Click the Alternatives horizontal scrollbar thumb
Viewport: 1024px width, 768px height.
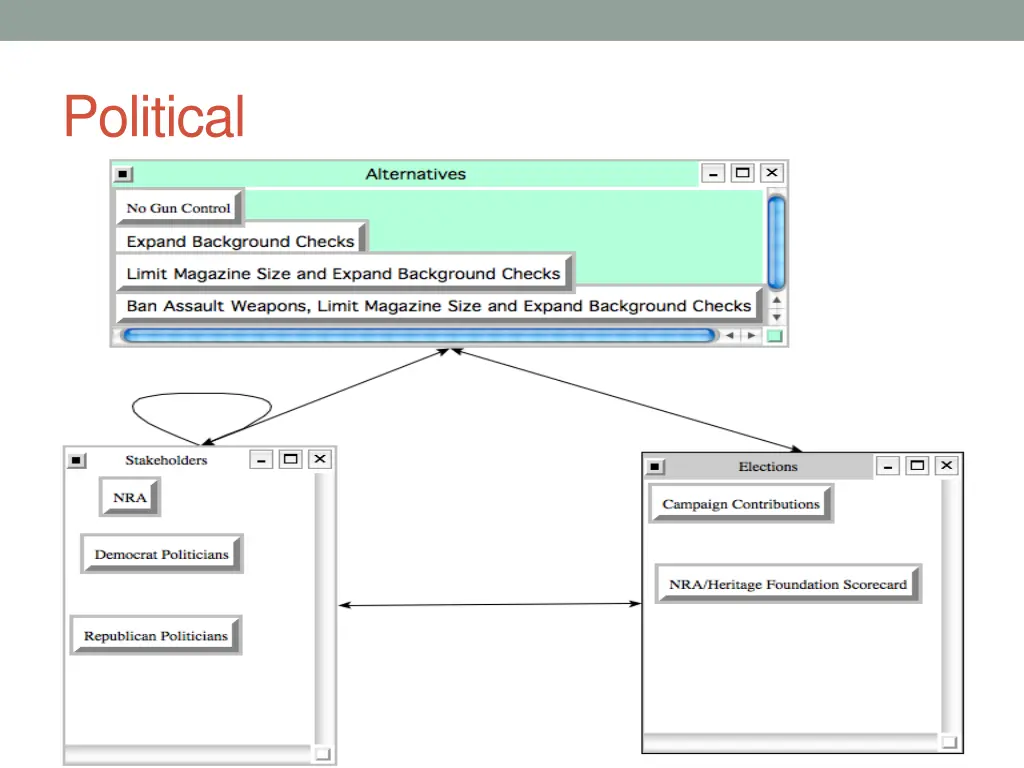418,336
